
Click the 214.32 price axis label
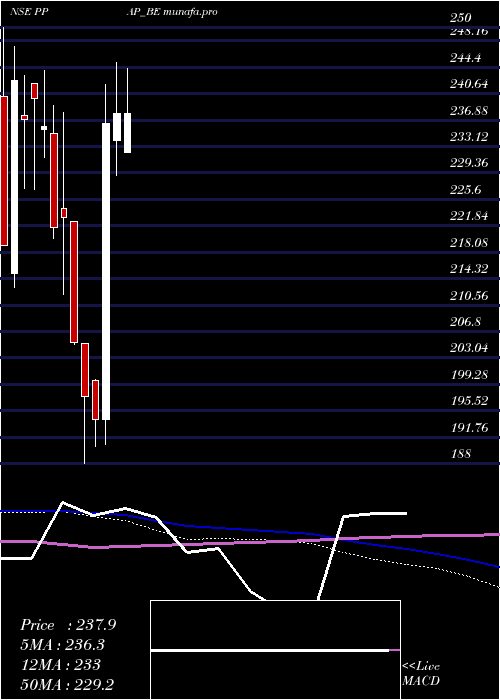[x=469, y=269]
